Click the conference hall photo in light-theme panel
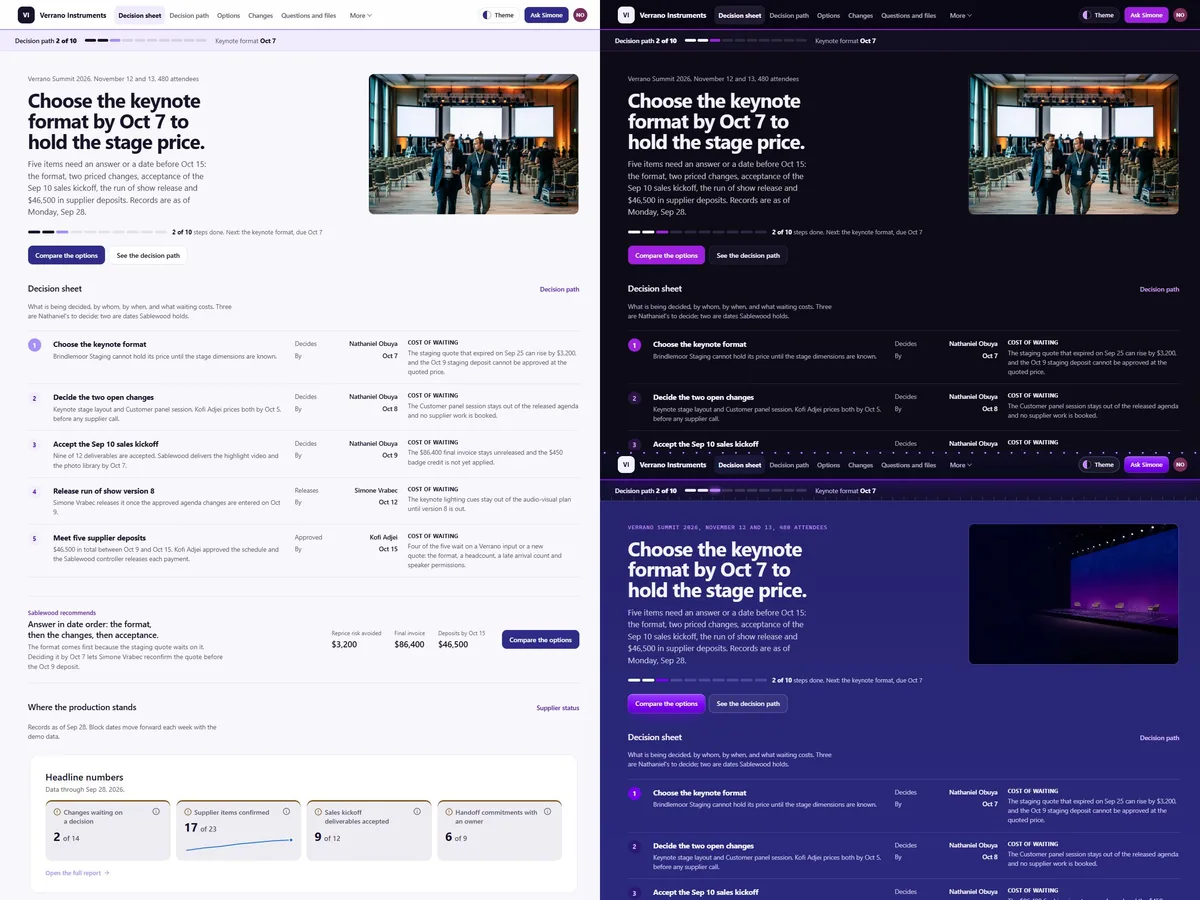The width and height of the screenshot is (1200, 900). tap(473, 144)
